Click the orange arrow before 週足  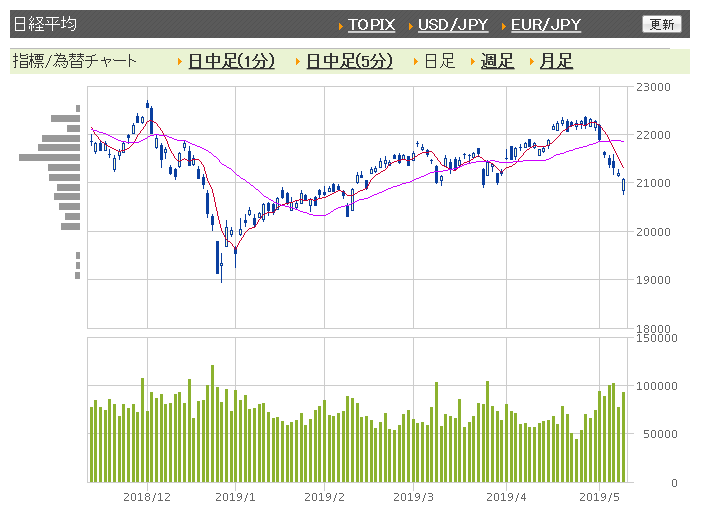coord(473,61)
